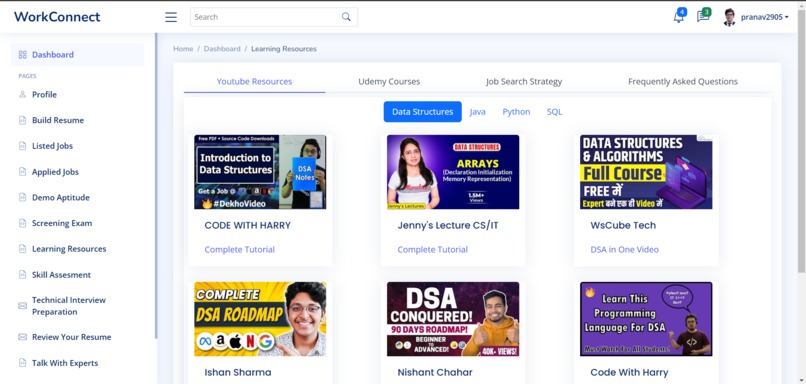Click the Code With Harry bottom card title
The height and width of the screenshot is (384, 806).
[629, 372]
